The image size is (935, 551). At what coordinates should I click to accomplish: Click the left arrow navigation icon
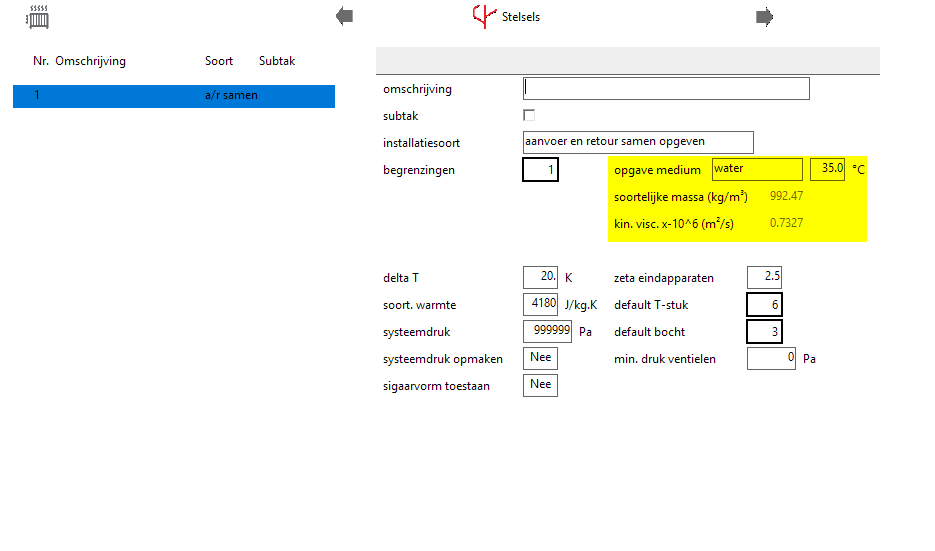tap(345, 16)
